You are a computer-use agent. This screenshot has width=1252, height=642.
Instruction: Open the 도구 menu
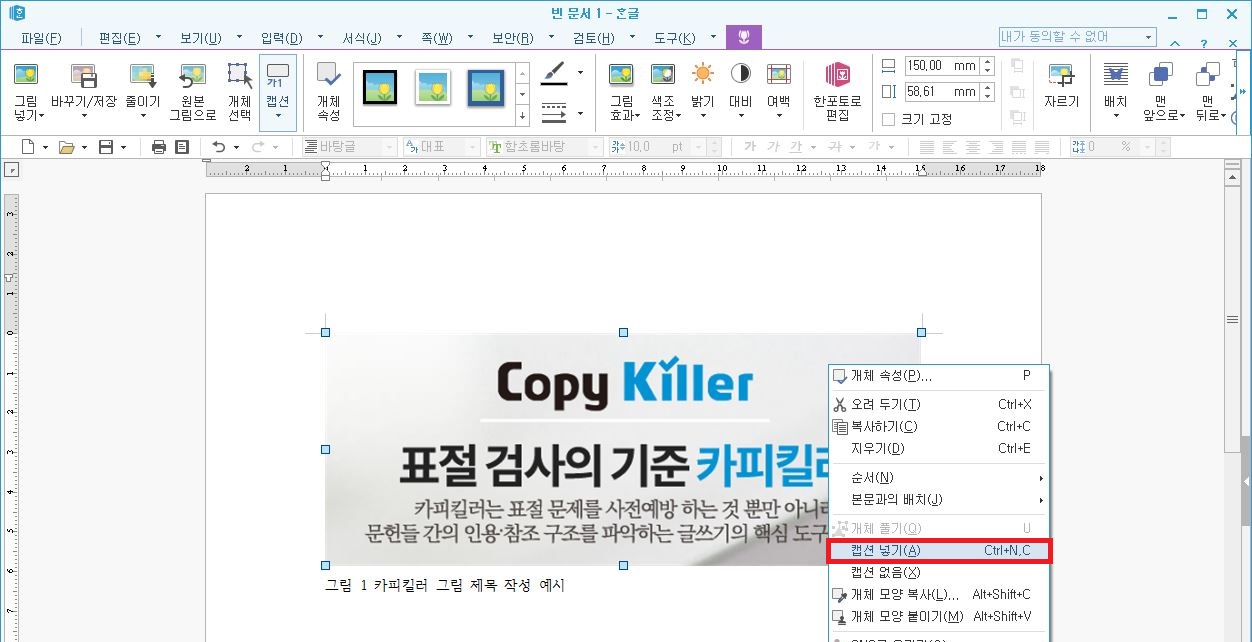coord(674,38)
